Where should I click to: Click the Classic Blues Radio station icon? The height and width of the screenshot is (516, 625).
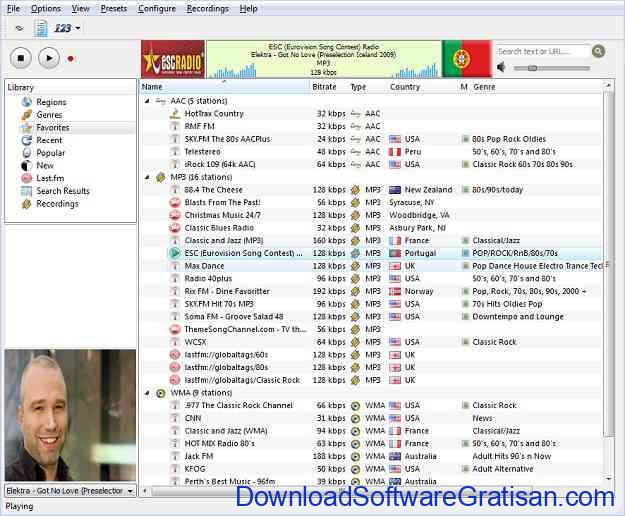(x=175, y=228)
